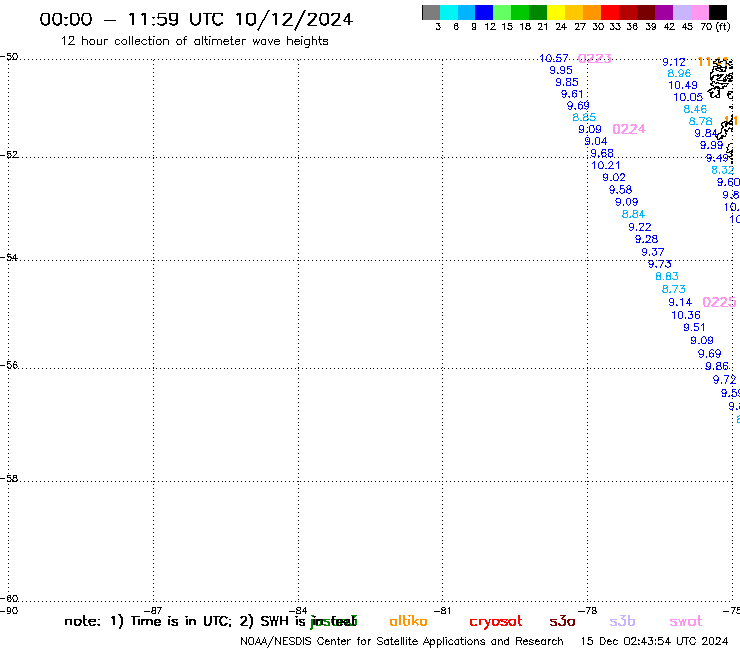This screenshot has height=650, width=740.
Task: Click the light blue value 8.73
Action: [673, 289]
